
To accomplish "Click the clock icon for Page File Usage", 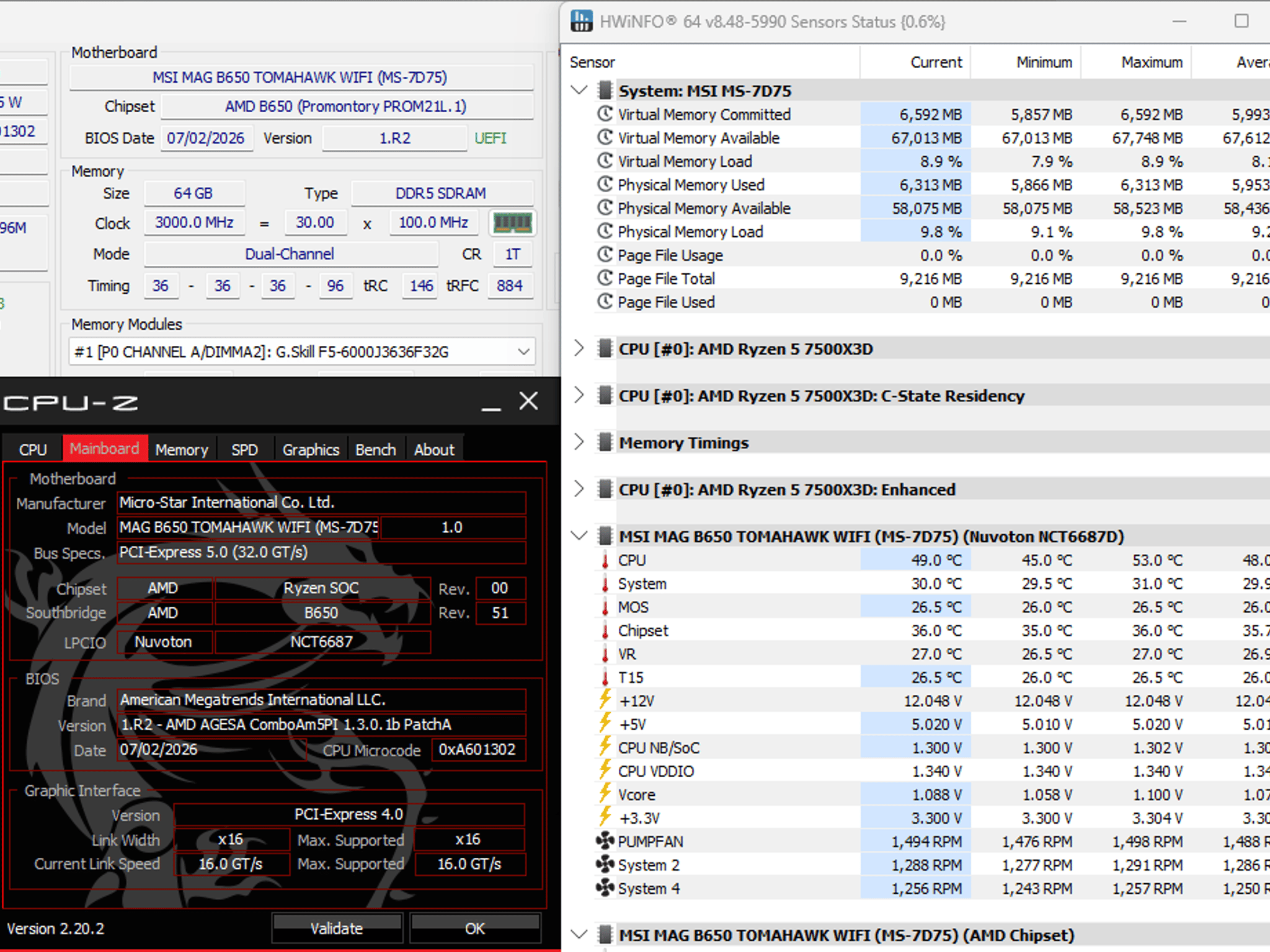I will (605, 255).
